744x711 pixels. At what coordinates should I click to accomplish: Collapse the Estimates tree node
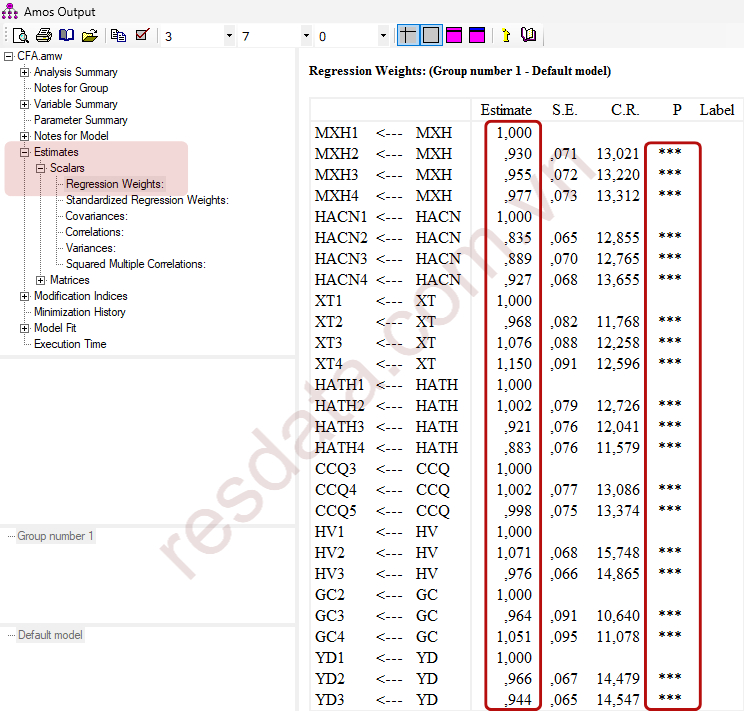[x=25, y=152]
